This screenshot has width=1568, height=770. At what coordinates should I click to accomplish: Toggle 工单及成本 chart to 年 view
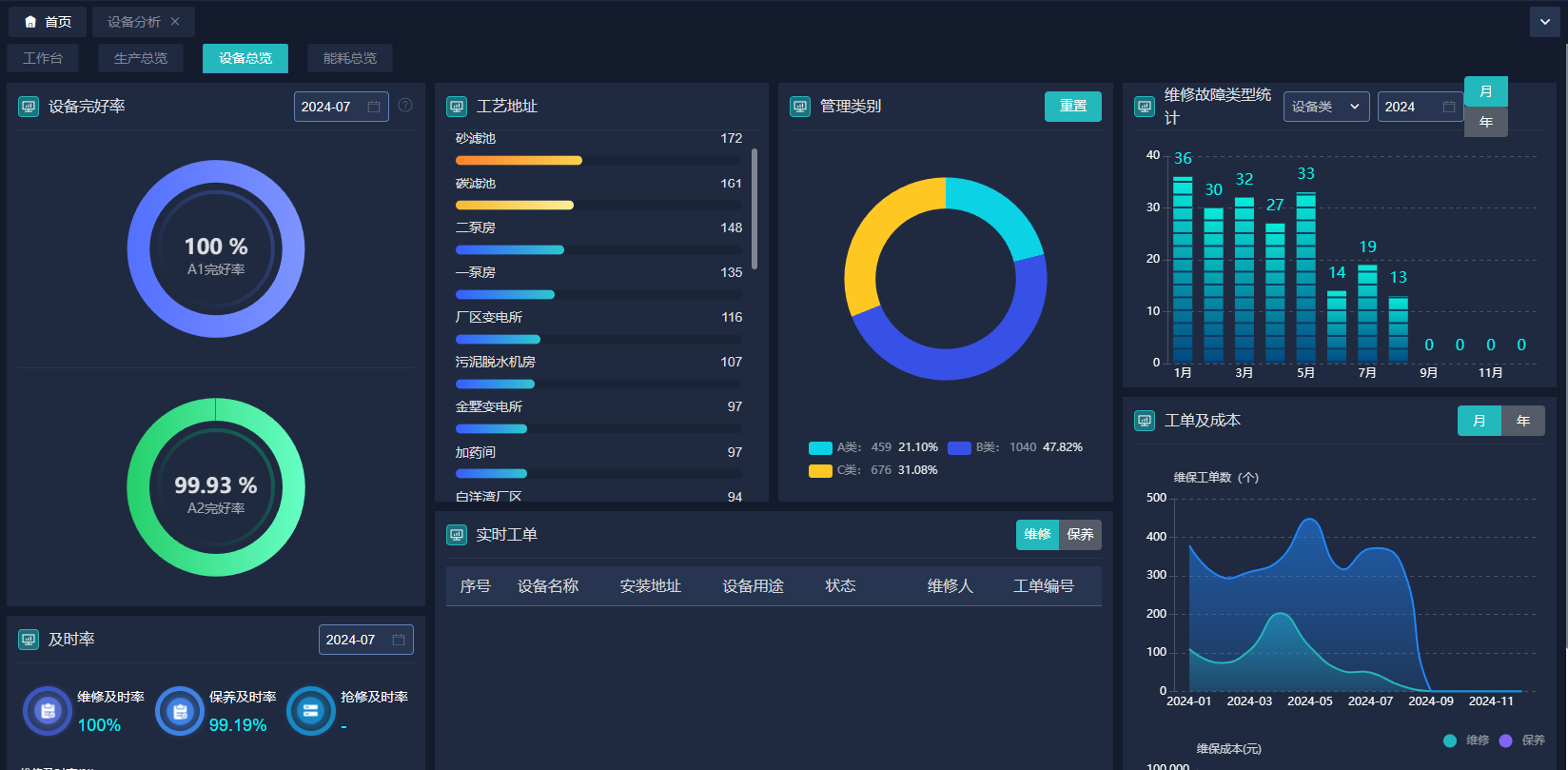(1522, 421)
